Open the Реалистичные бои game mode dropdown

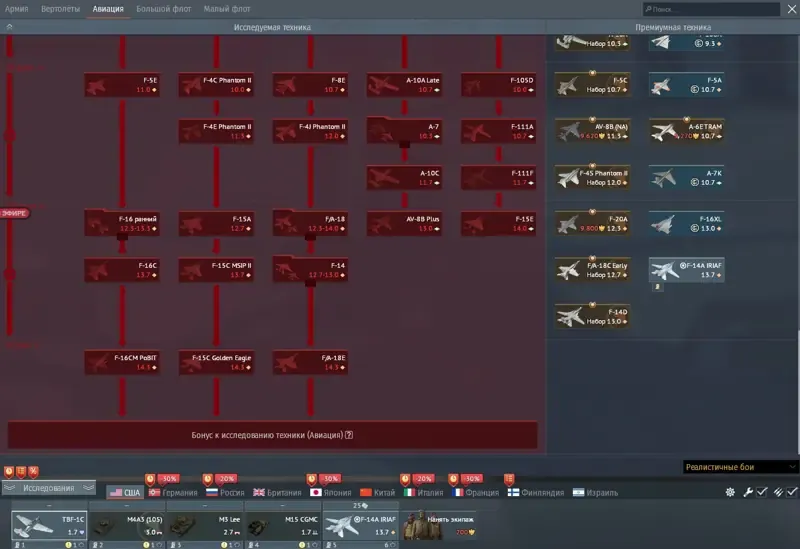[740, 467]
